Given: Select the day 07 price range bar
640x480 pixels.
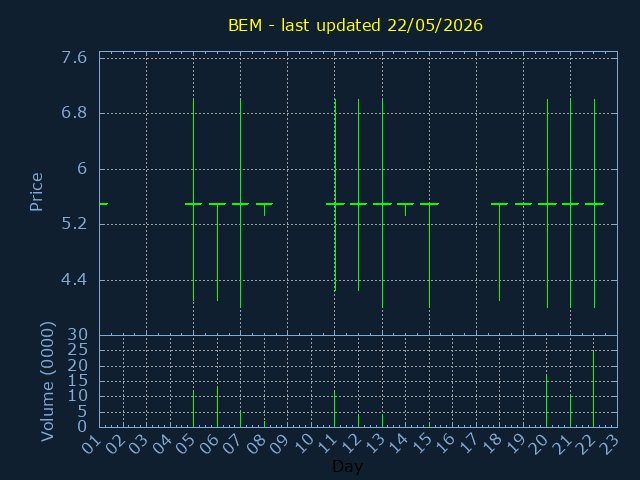Looking at the screenshot, I should pyautogui.click(x=240, y=203).
